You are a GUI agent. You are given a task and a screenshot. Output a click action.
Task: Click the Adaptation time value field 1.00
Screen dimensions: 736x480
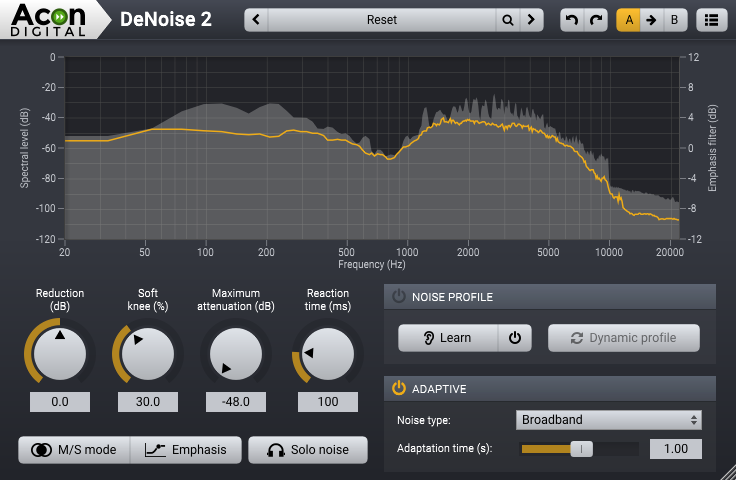676,449
